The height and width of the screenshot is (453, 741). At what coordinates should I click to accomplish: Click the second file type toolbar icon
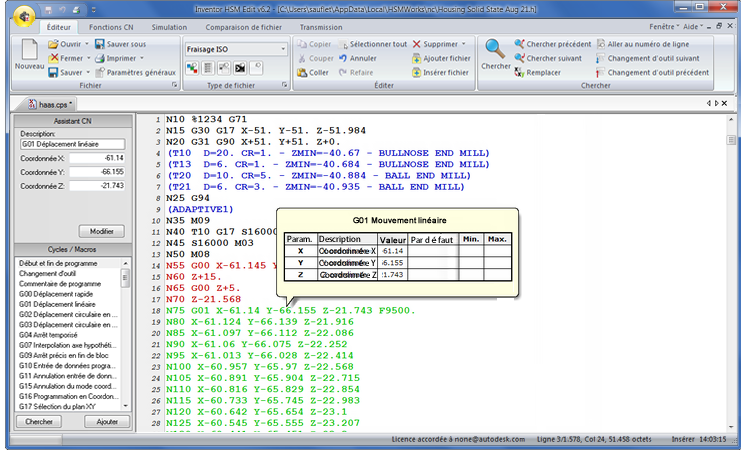208,68
